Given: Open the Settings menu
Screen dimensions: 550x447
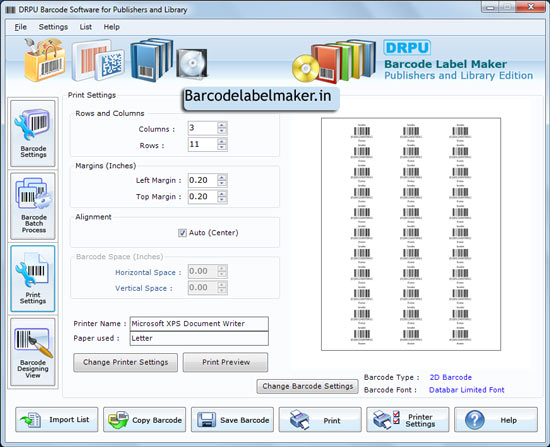Looking at the screenshot, I should tap(53, 27).
